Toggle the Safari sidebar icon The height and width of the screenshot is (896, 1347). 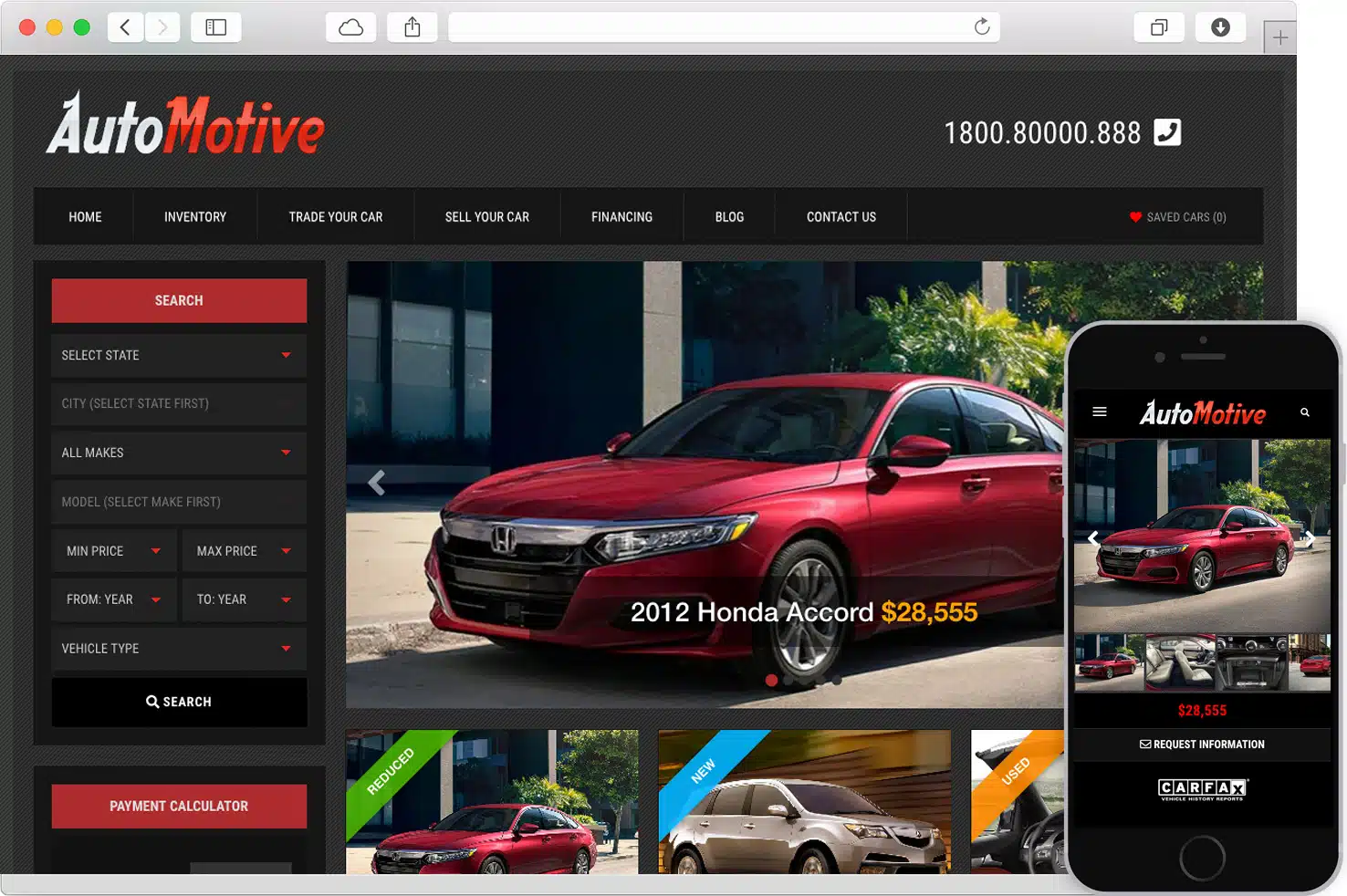pyautogui.click(x=216, y=27)
